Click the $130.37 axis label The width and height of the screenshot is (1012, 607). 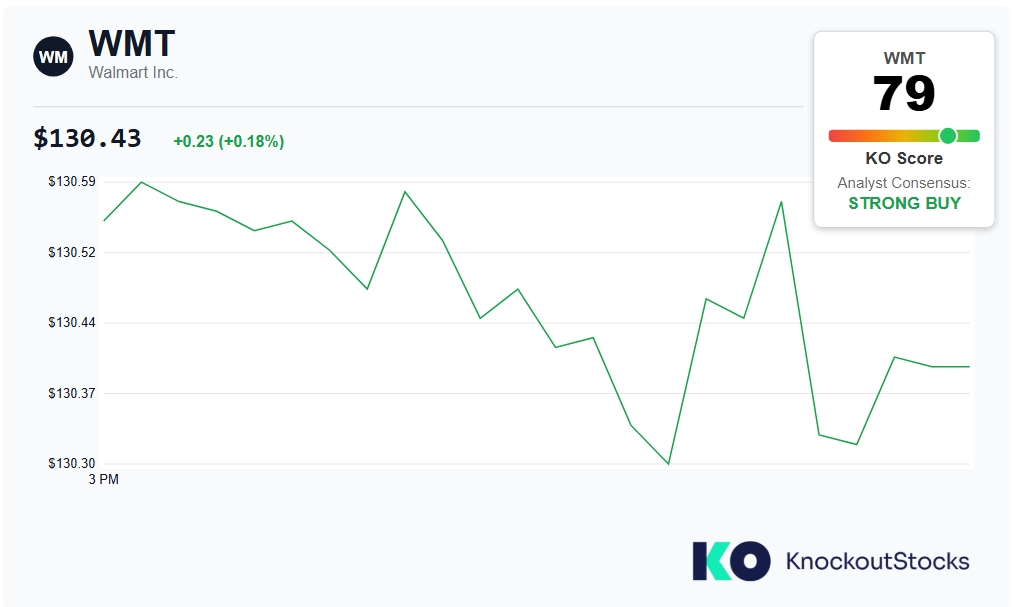[72, 393]
